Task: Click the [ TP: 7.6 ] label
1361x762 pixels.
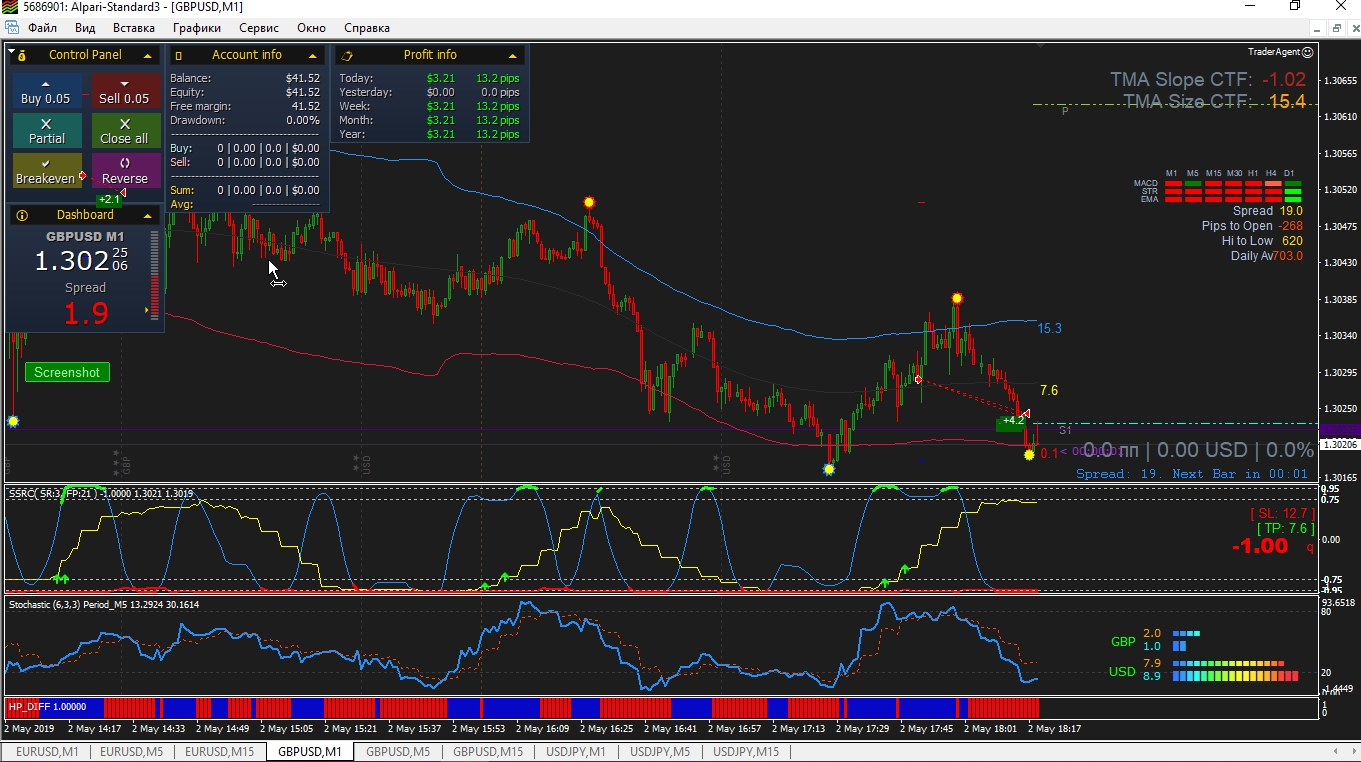Action: (x=1284, y=528)
